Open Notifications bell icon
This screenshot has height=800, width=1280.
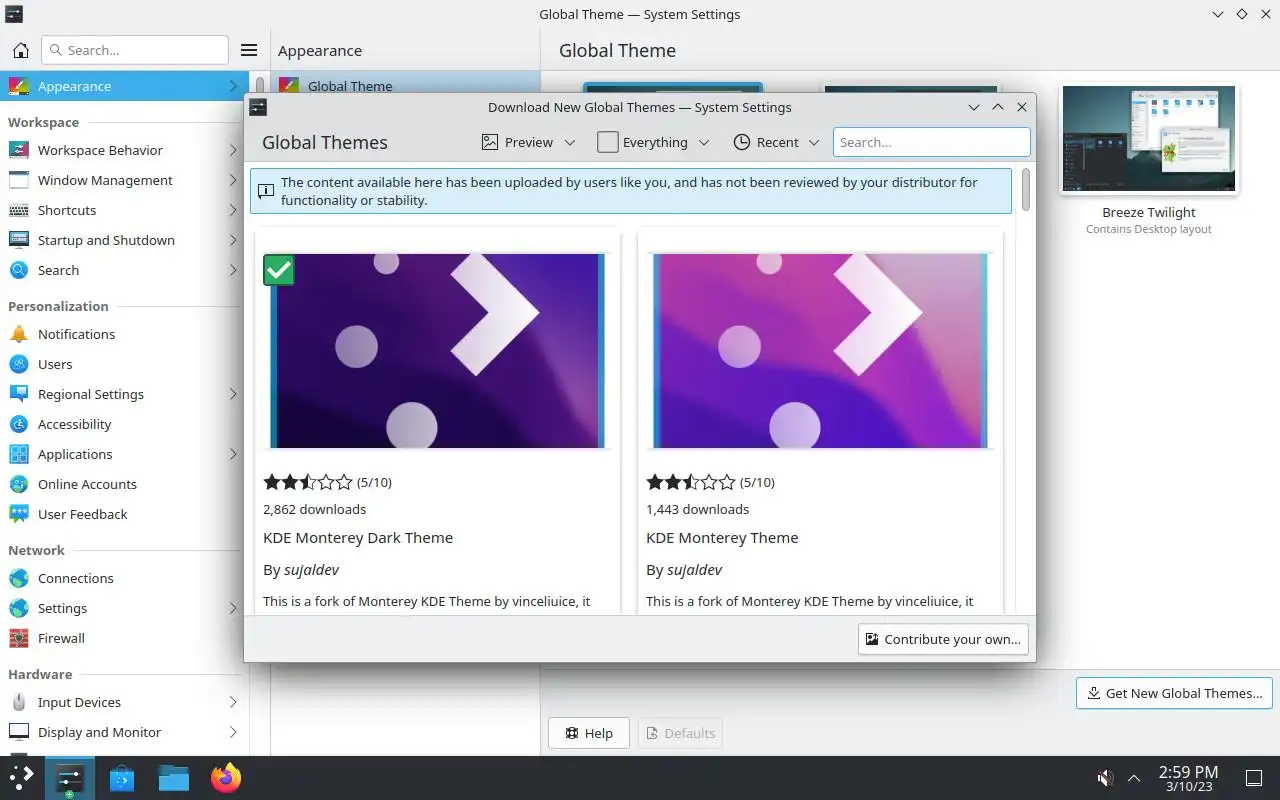pos(19,334)
